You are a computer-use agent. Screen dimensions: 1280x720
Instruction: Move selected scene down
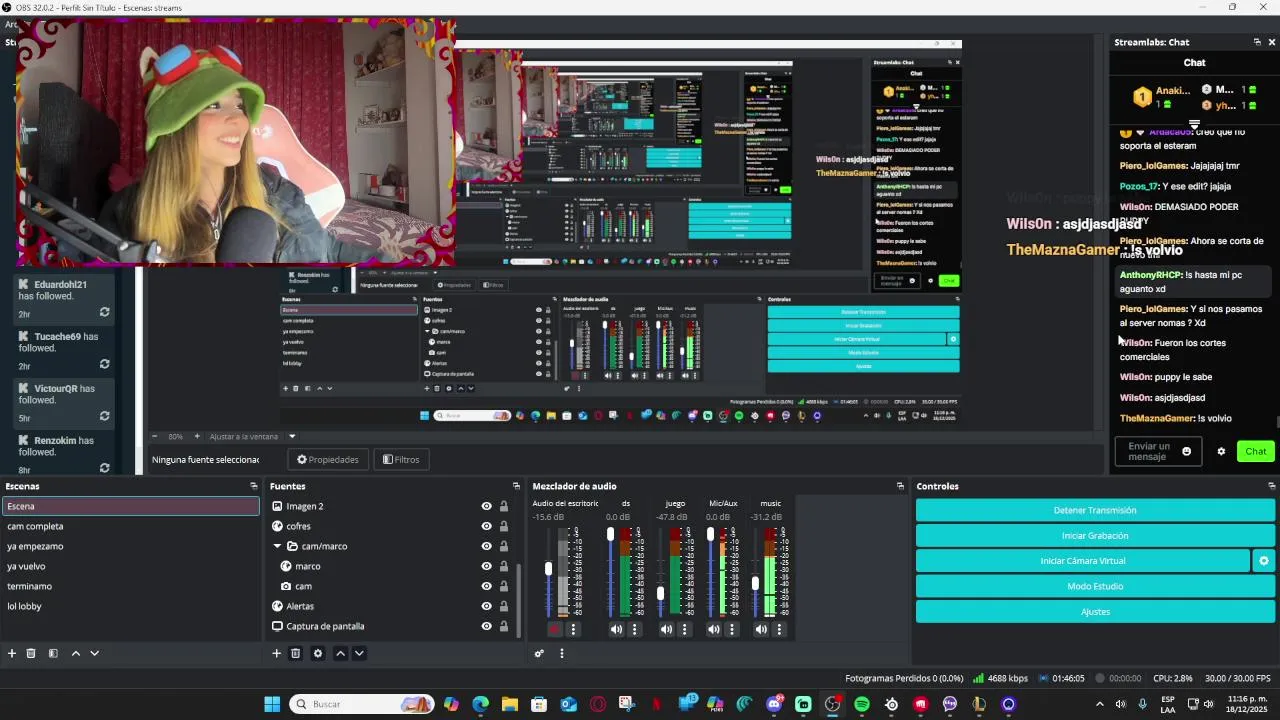pyautogui.click(x=94, y=653)
